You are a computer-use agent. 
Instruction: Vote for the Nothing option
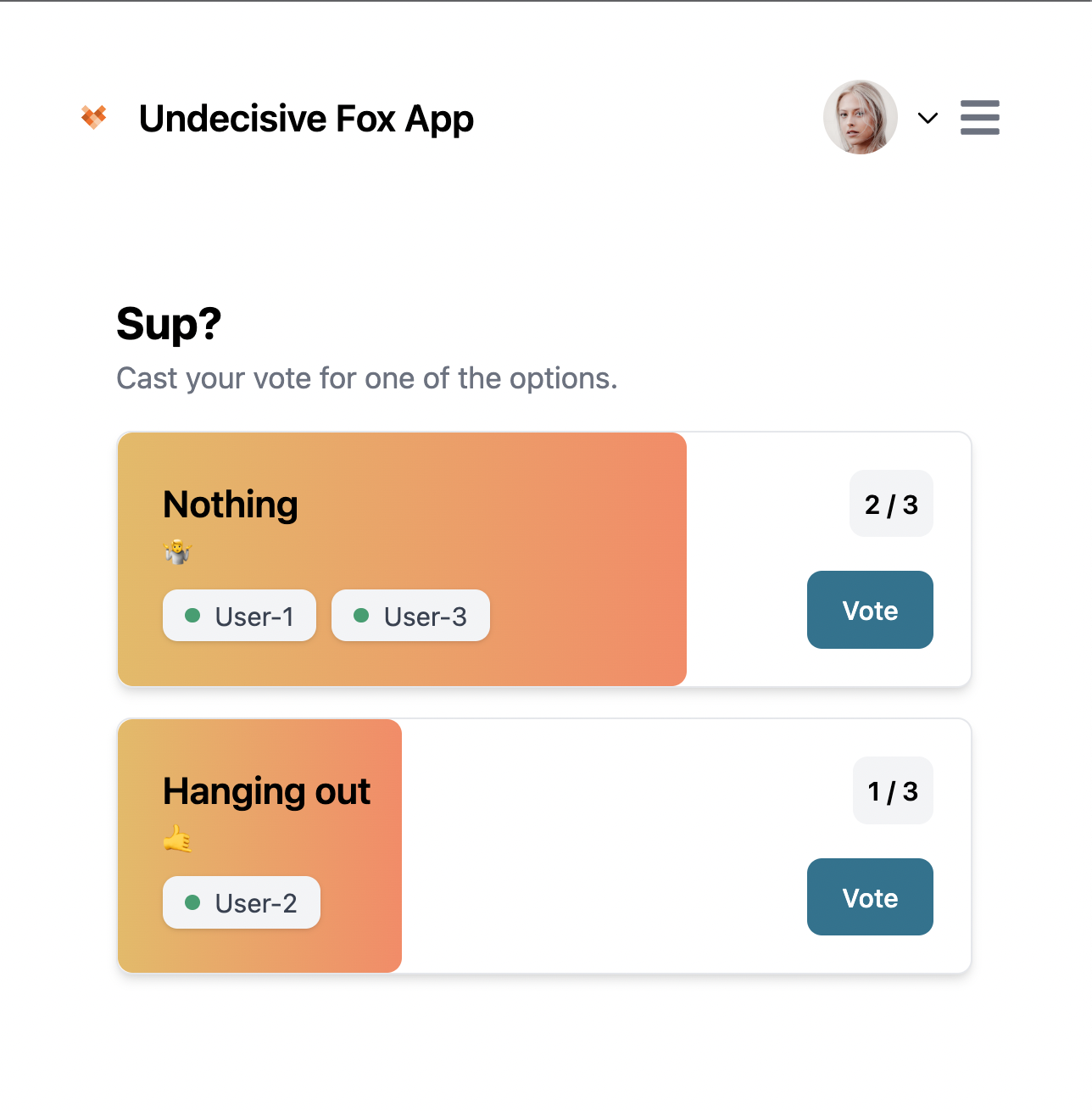tap(870, 610)
